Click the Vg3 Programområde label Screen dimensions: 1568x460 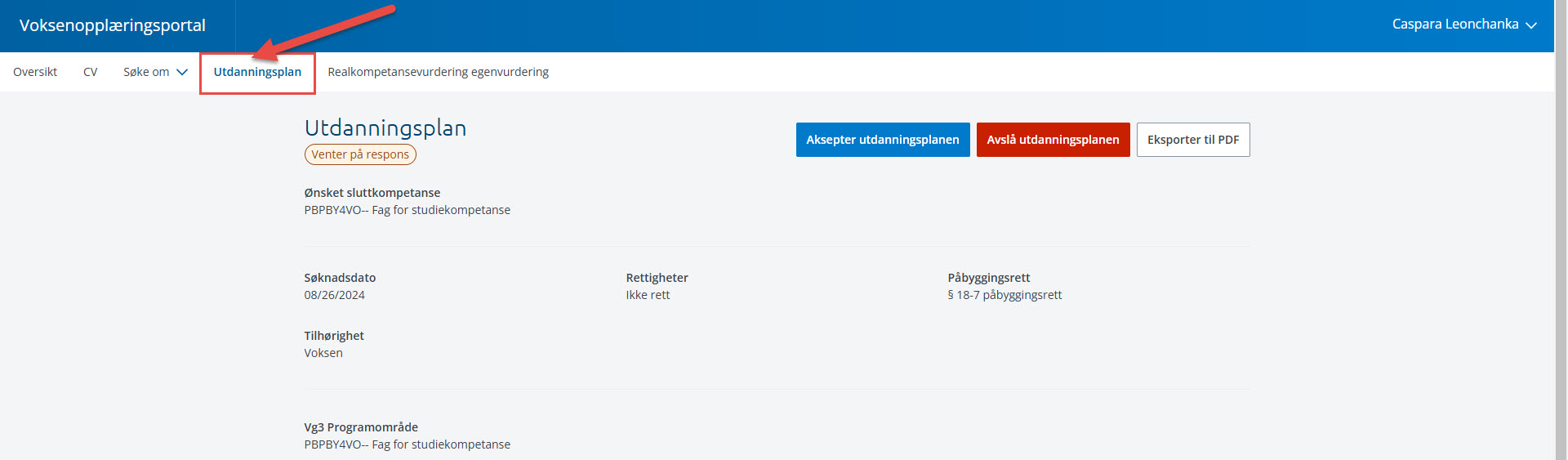[x=361, y=427]
